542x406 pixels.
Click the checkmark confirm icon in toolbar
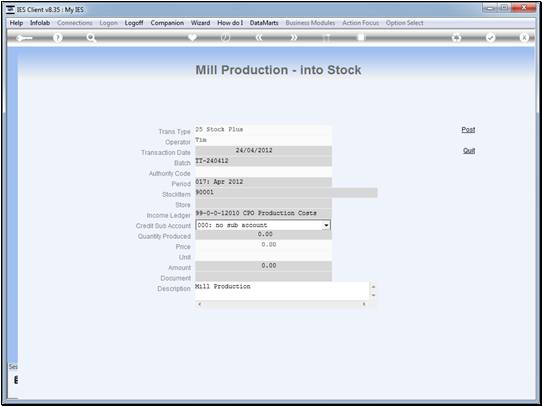point(490,38)
